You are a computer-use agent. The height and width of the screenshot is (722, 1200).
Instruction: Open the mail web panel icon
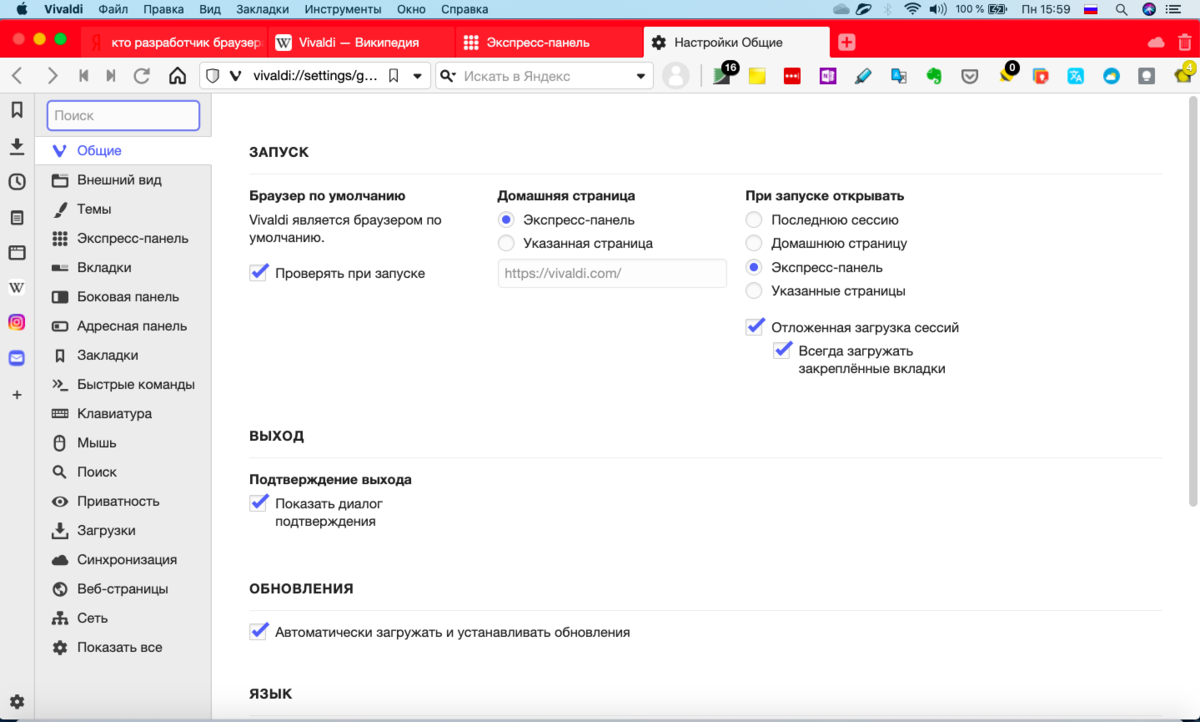pyautogui.click(x=17, y=358)
